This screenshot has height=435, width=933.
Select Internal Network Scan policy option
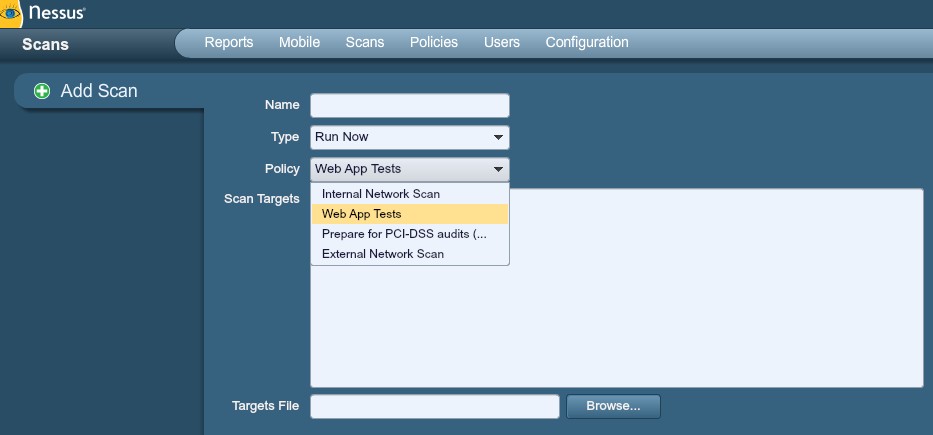tap(410, 194)
